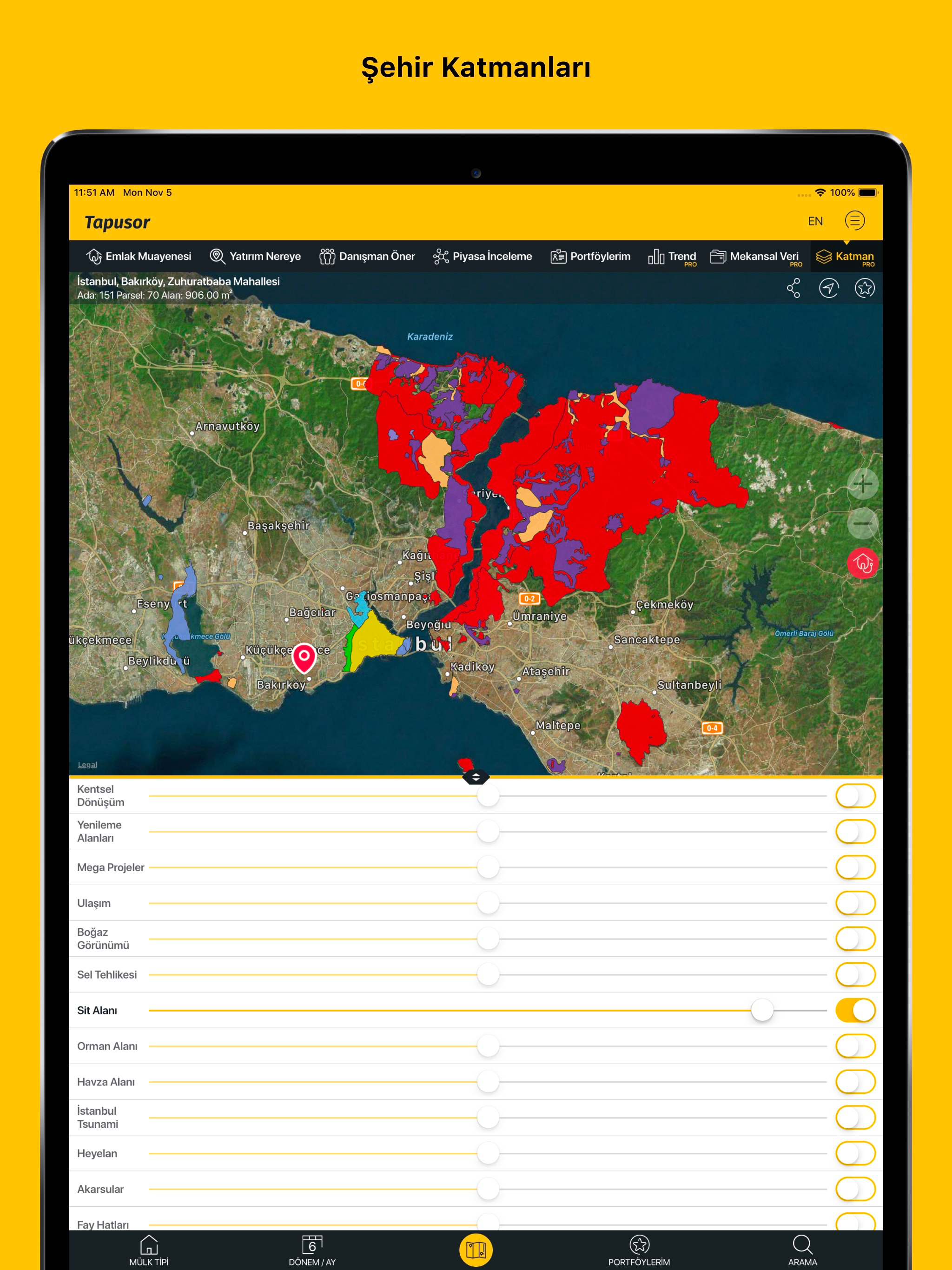Screen dimensions: 952x1270
Task: Enable the Kentsel Dönüşüm layer toggle
Action: tap(855, 796)
